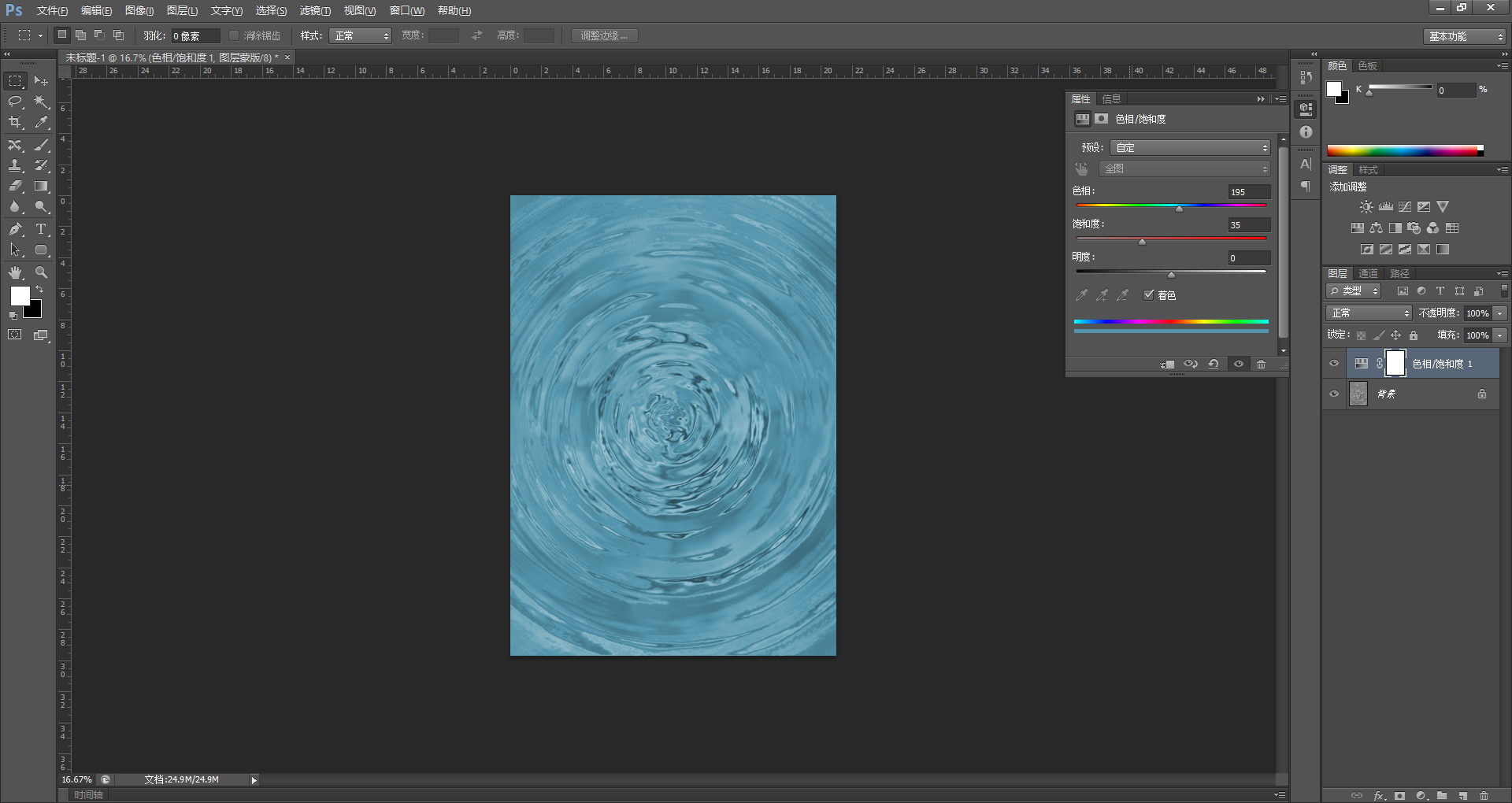Open the 类型 layer filter dropdown

(x=1354, y=291)
